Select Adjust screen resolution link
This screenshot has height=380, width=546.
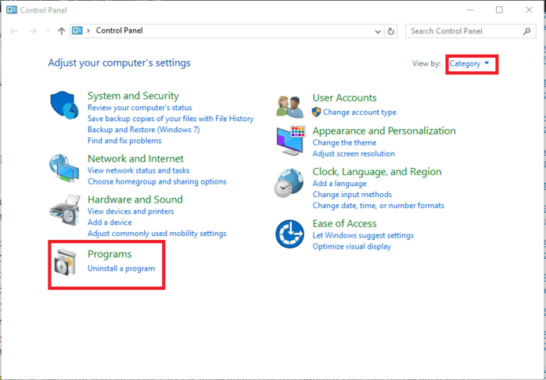point(353,154)
